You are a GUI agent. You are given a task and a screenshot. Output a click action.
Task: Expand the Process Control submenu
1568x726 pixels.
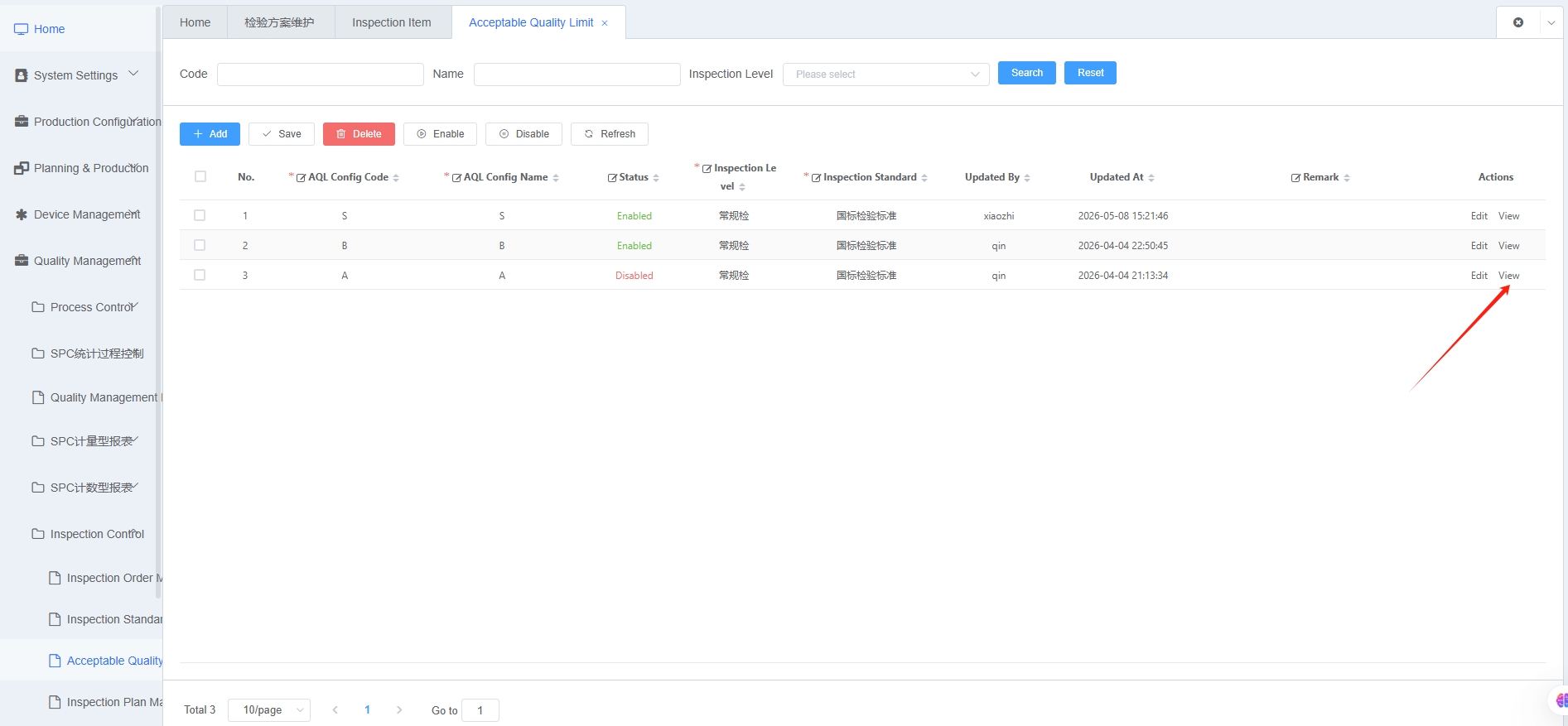pyautogui.click(x=133, y=305)
